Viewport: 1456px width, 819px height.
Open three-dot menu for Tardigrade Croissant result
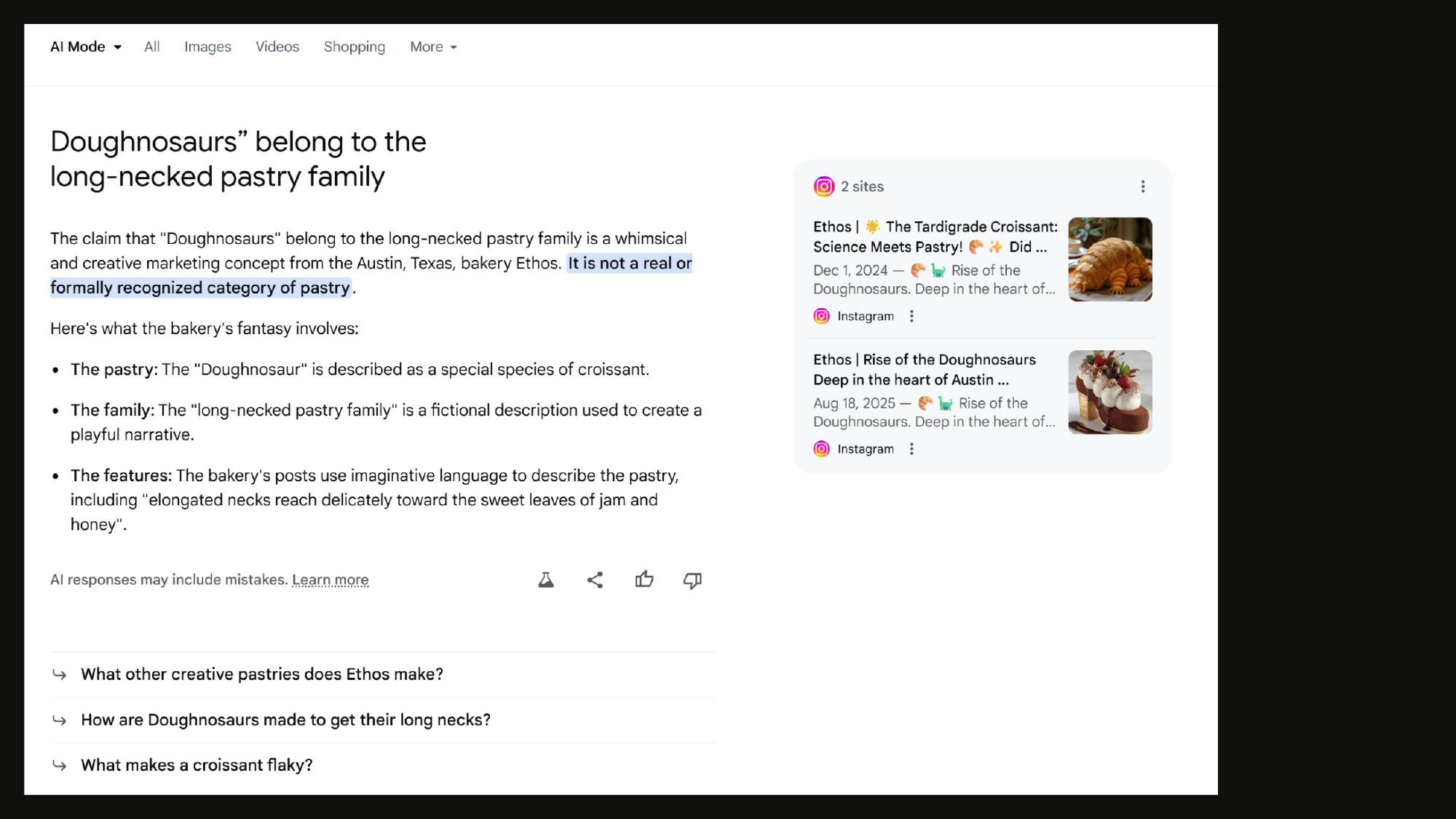click(911, 316)
